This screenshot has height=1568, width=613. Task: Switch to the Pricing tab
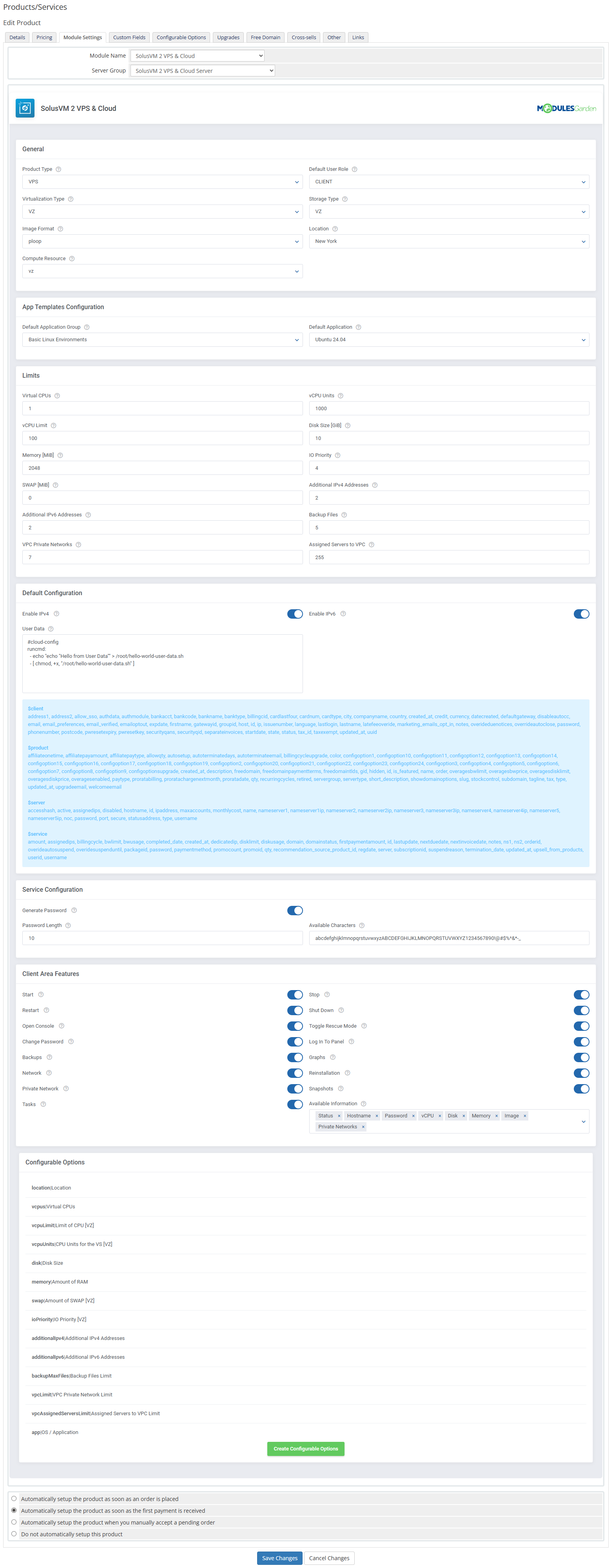pos(44,38)
